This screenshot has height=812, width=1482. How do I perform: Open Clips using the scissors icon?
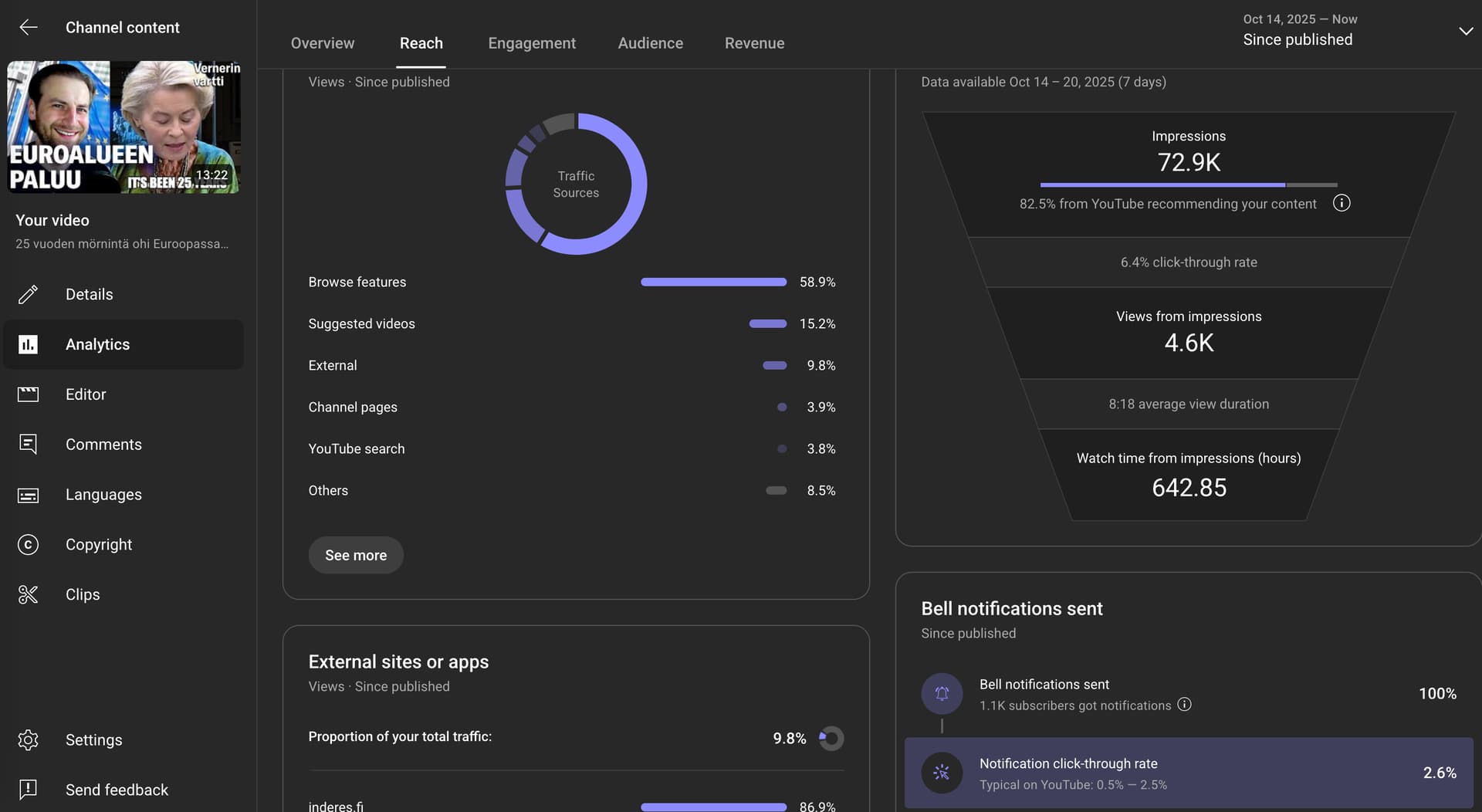(29, 594)
